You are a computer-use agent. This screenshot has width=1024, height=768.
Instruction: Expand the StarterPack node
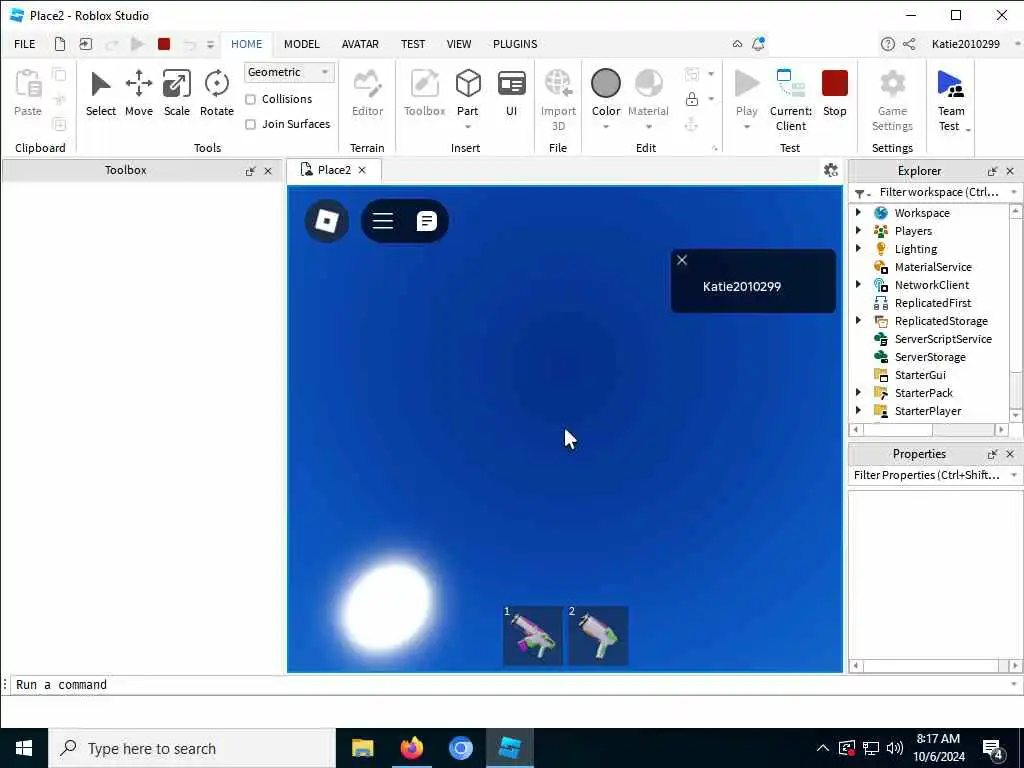click(x=858, y=392)
